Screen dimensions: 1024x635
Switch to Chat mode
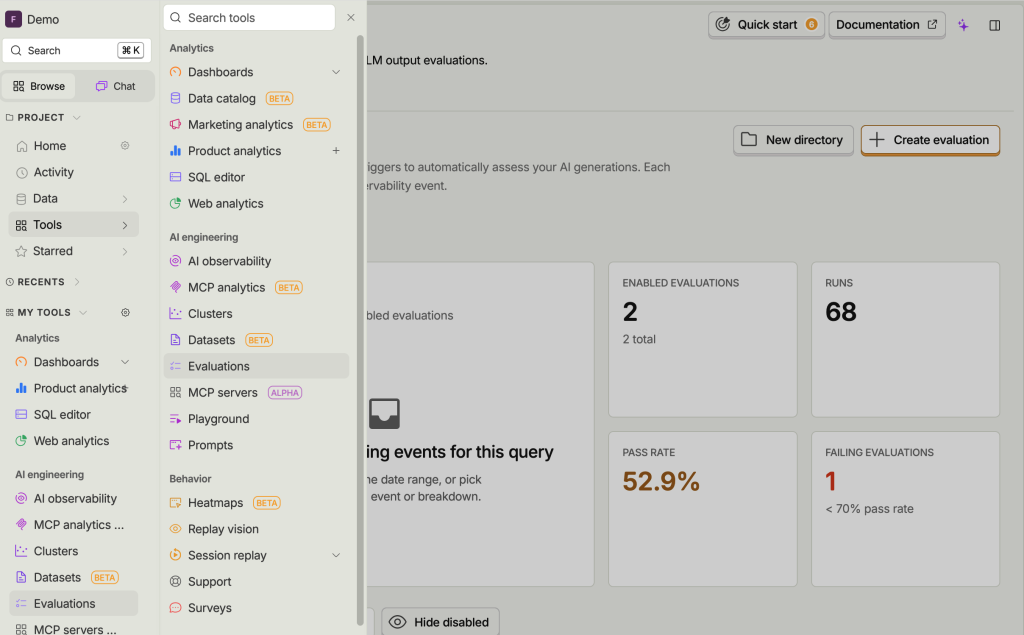click(x=115, y=86)
